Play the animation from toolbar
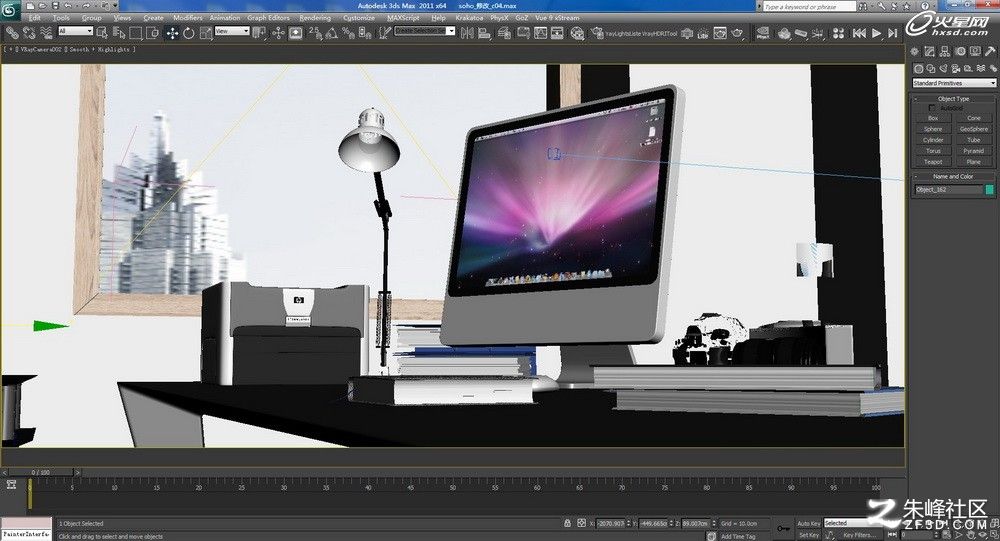1000x541 pixels. pyautogui.click(x=876, y=33)
